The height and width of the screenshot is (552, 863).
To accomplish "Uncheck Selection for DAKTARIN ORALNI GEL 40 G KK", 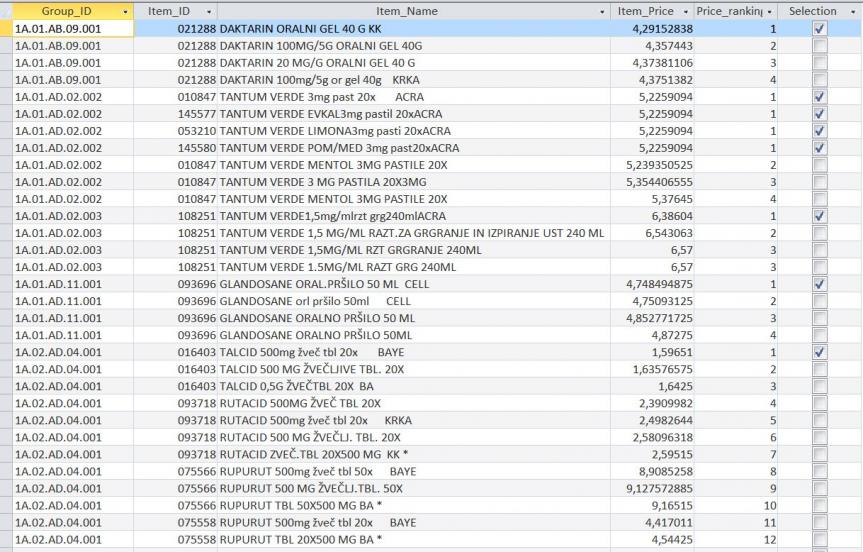I will click(820, 29).
